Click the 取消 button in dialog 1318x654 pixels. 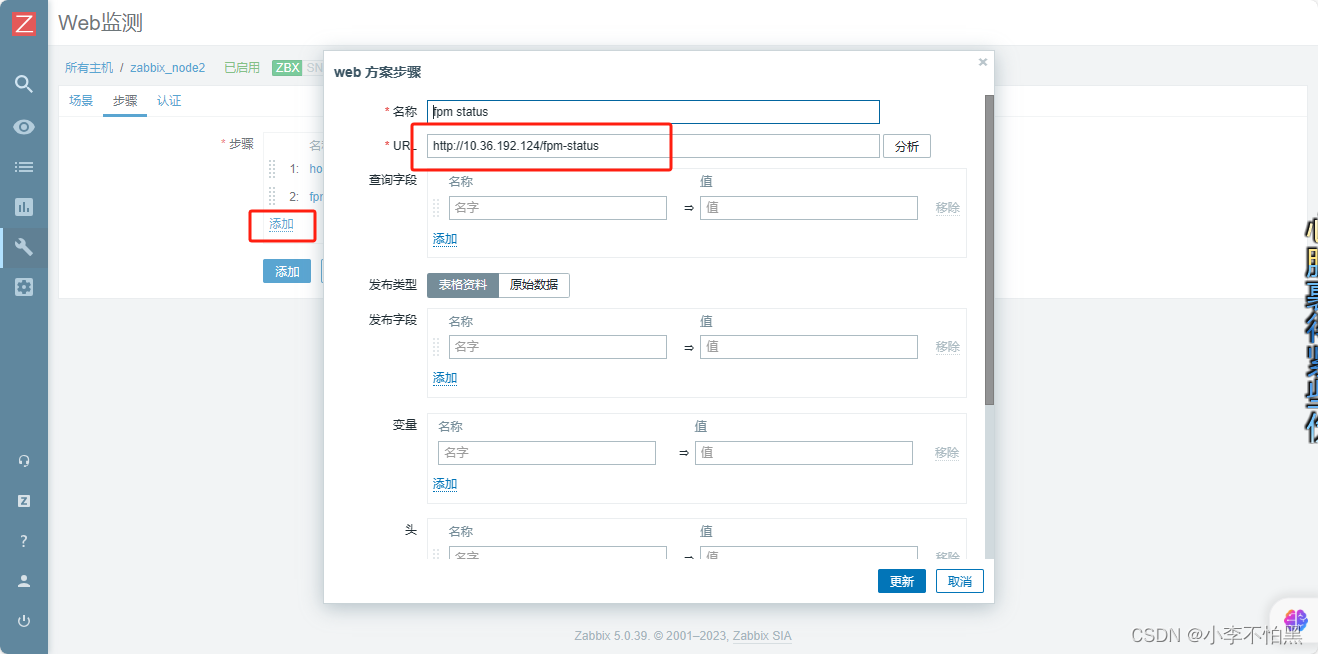(960, 581)
